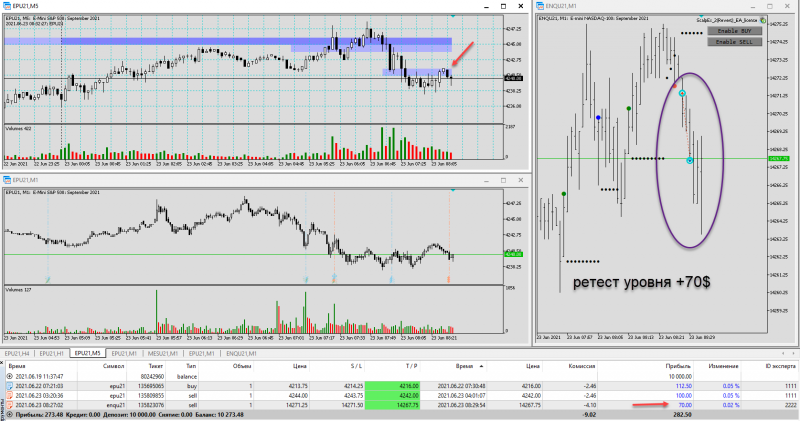Click the S / L column header

356,366
